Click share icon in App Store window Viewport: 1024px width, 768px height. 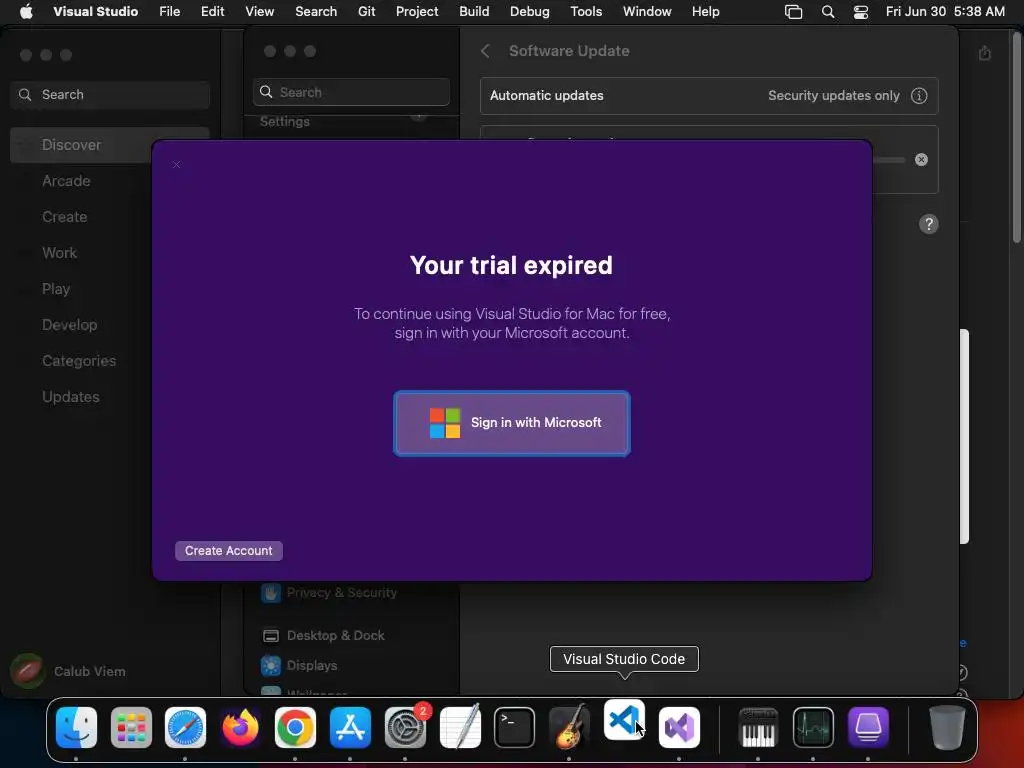pos(985,53)
